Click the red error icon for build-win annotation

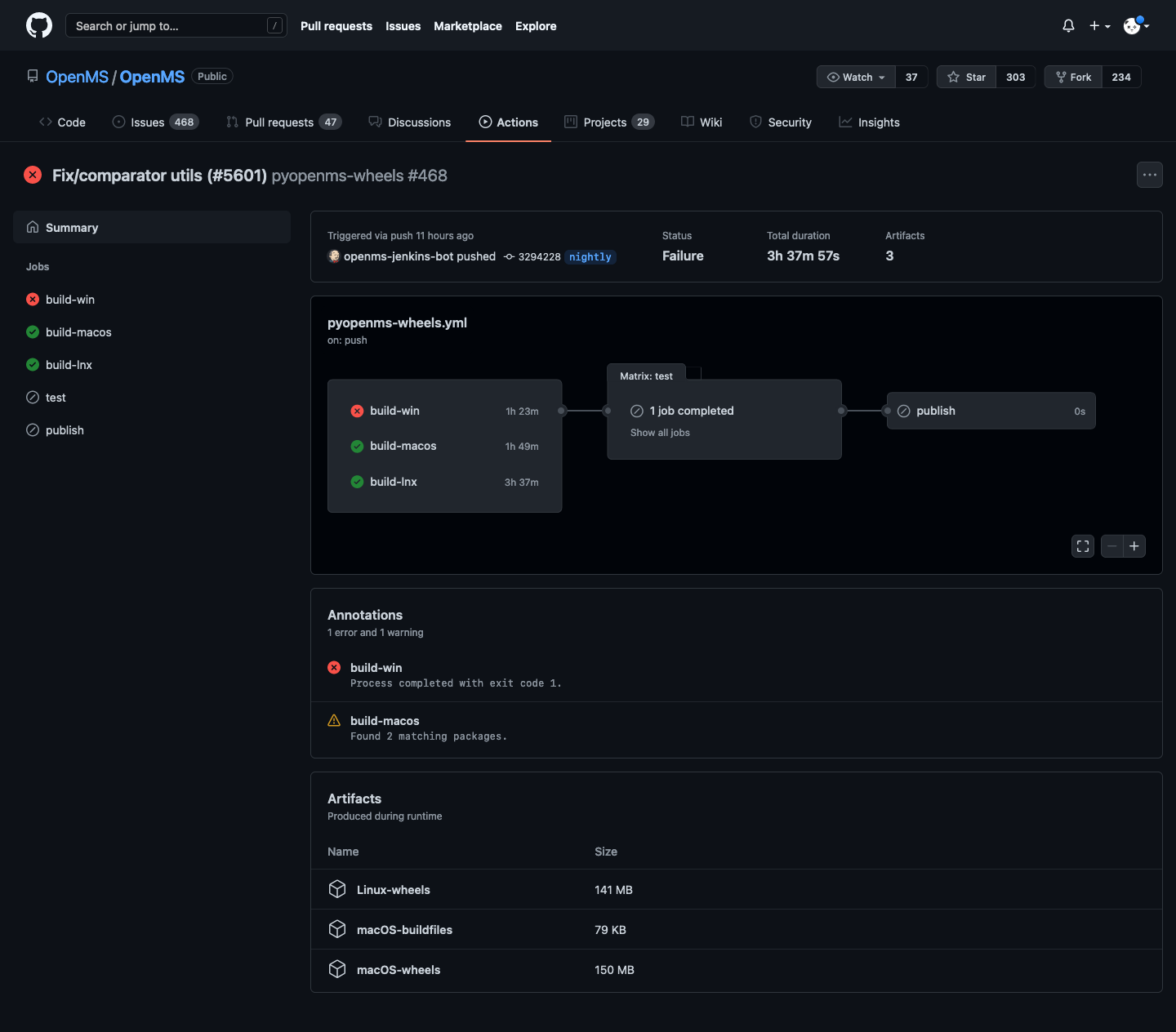point(334,668)
